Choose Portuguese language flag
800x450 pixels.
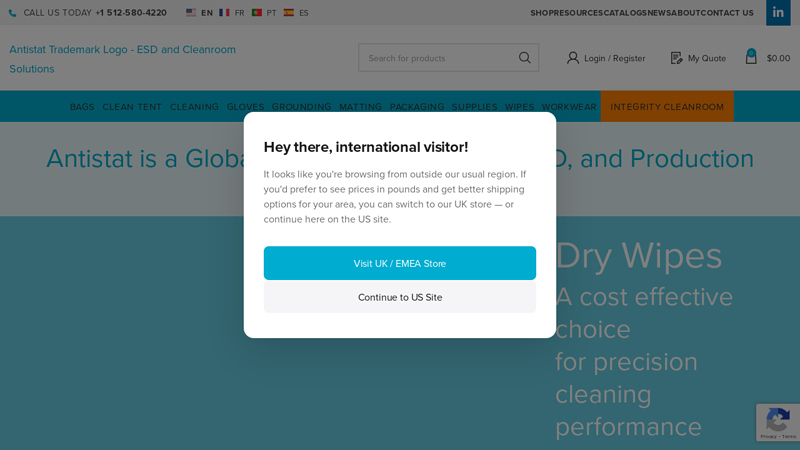click(257, 13)
